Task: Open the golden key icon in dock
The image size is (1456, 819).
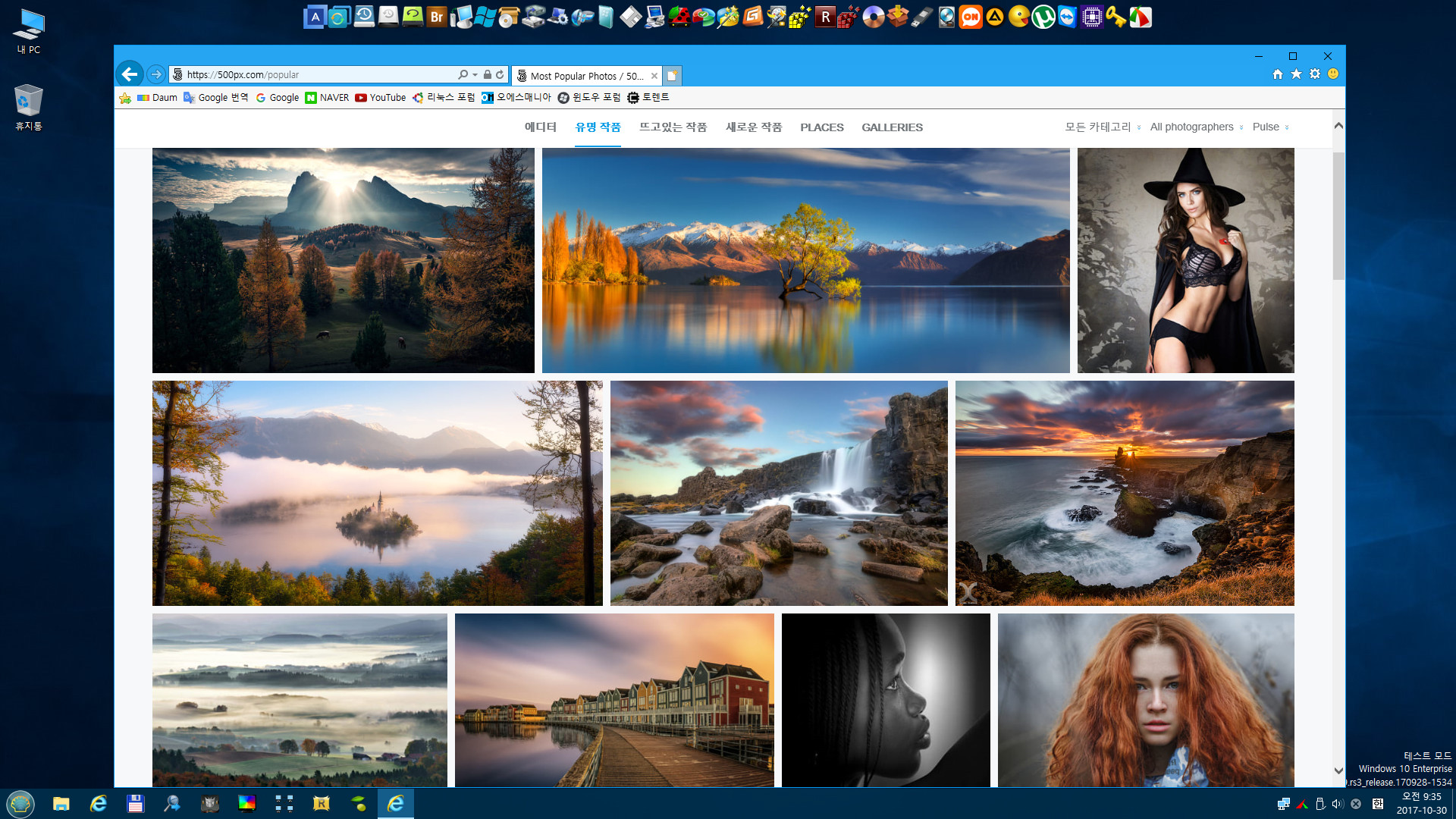Action: click(1116, 17)
